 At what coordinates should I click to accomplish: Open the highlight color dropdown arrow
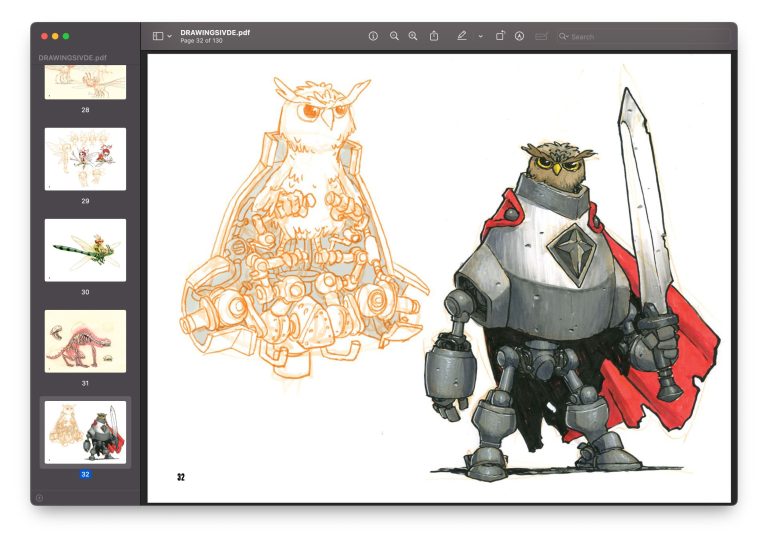click(480, 36)
